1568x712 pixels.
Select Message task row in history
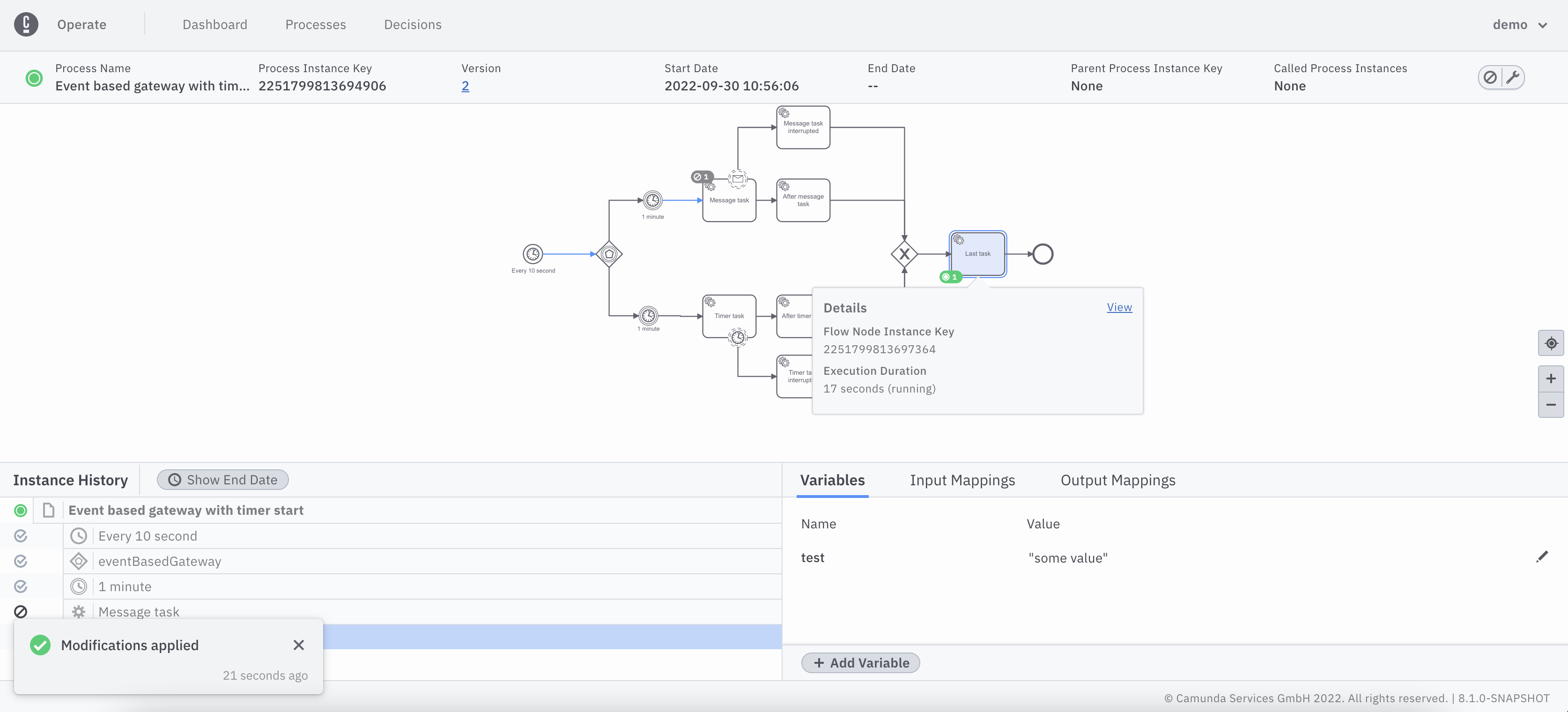point(139,612)
